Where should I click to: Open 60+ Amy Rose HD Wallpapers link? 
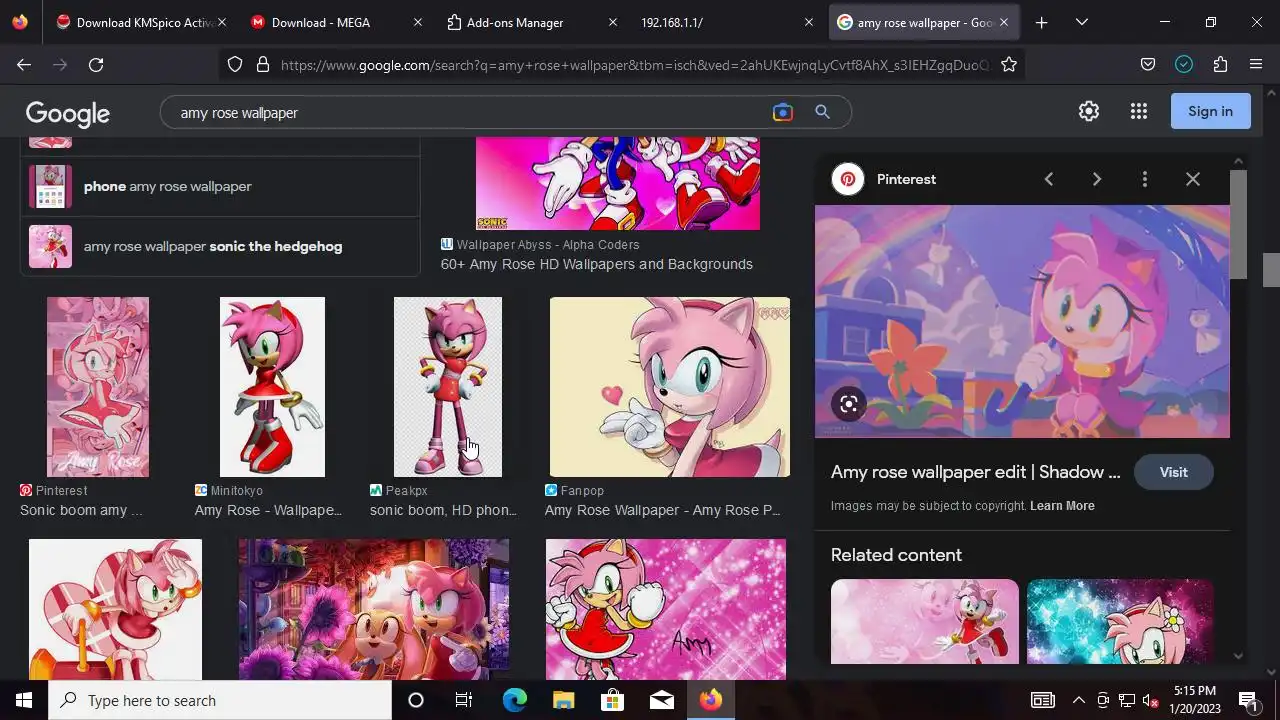click(597, 264)
